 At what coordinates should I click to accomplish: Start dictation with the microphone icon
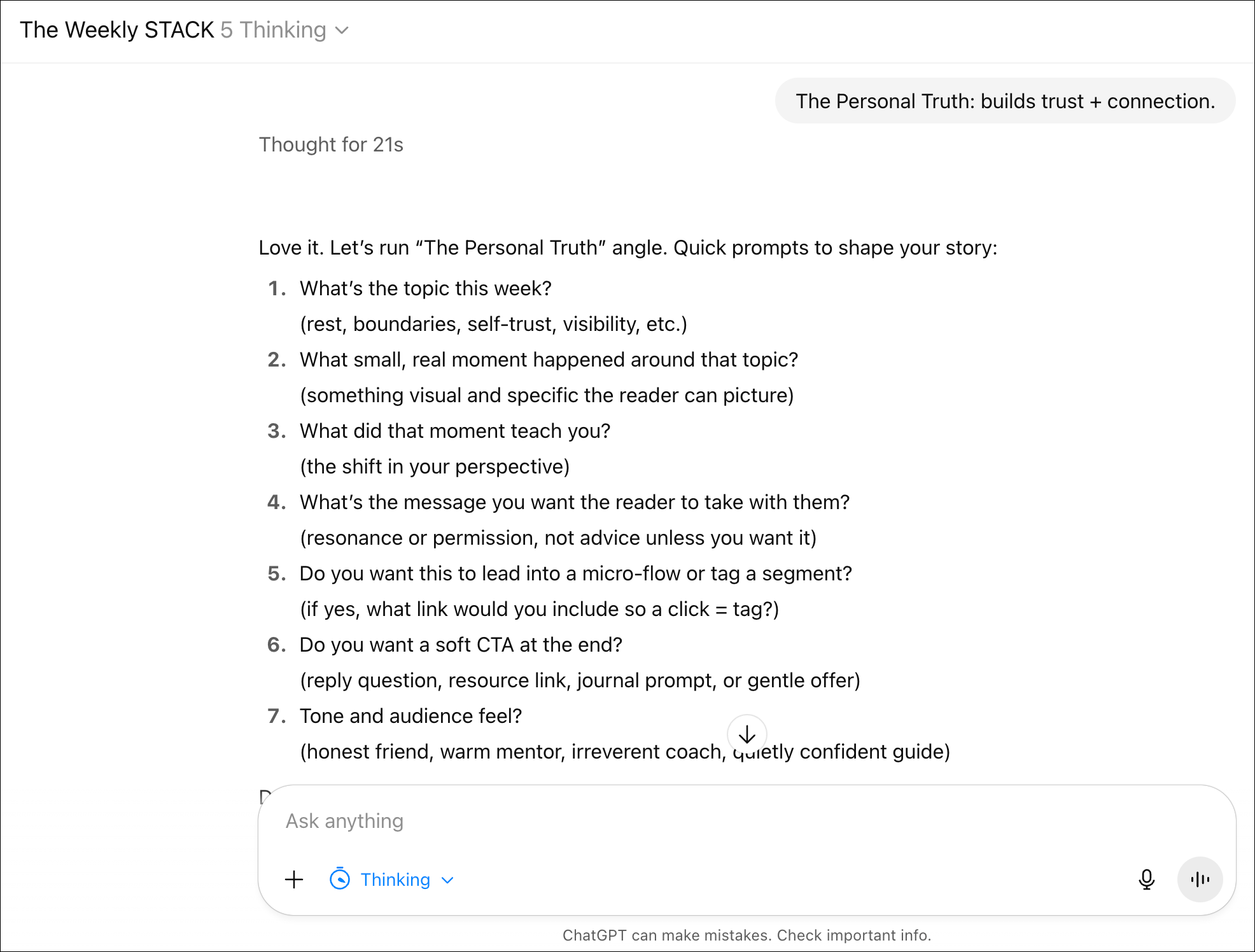tap(1146, 880)
